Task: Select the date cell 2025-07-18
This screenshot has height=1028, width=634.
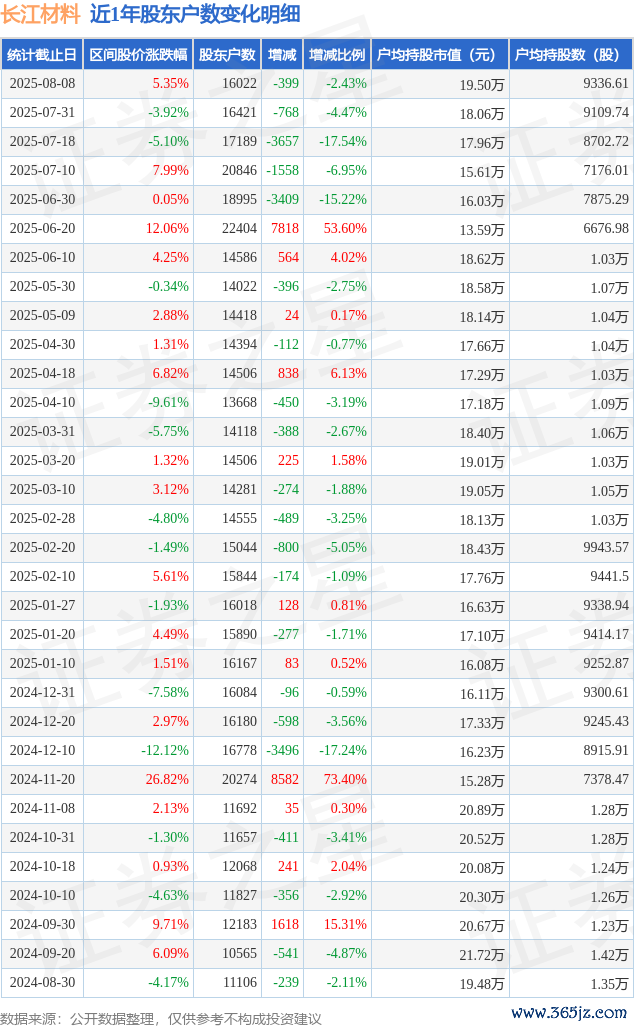Action: coord(43,142)
